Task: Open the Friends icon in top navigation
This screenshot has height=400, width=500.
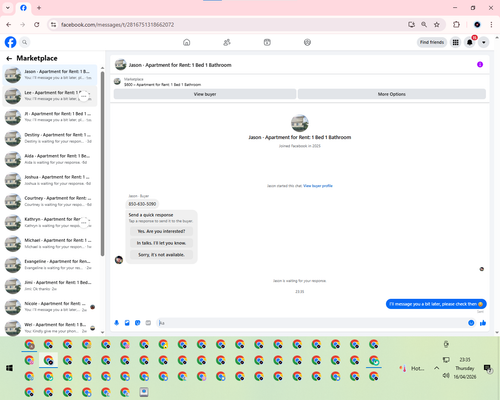Action: click(x=227, y=42)
